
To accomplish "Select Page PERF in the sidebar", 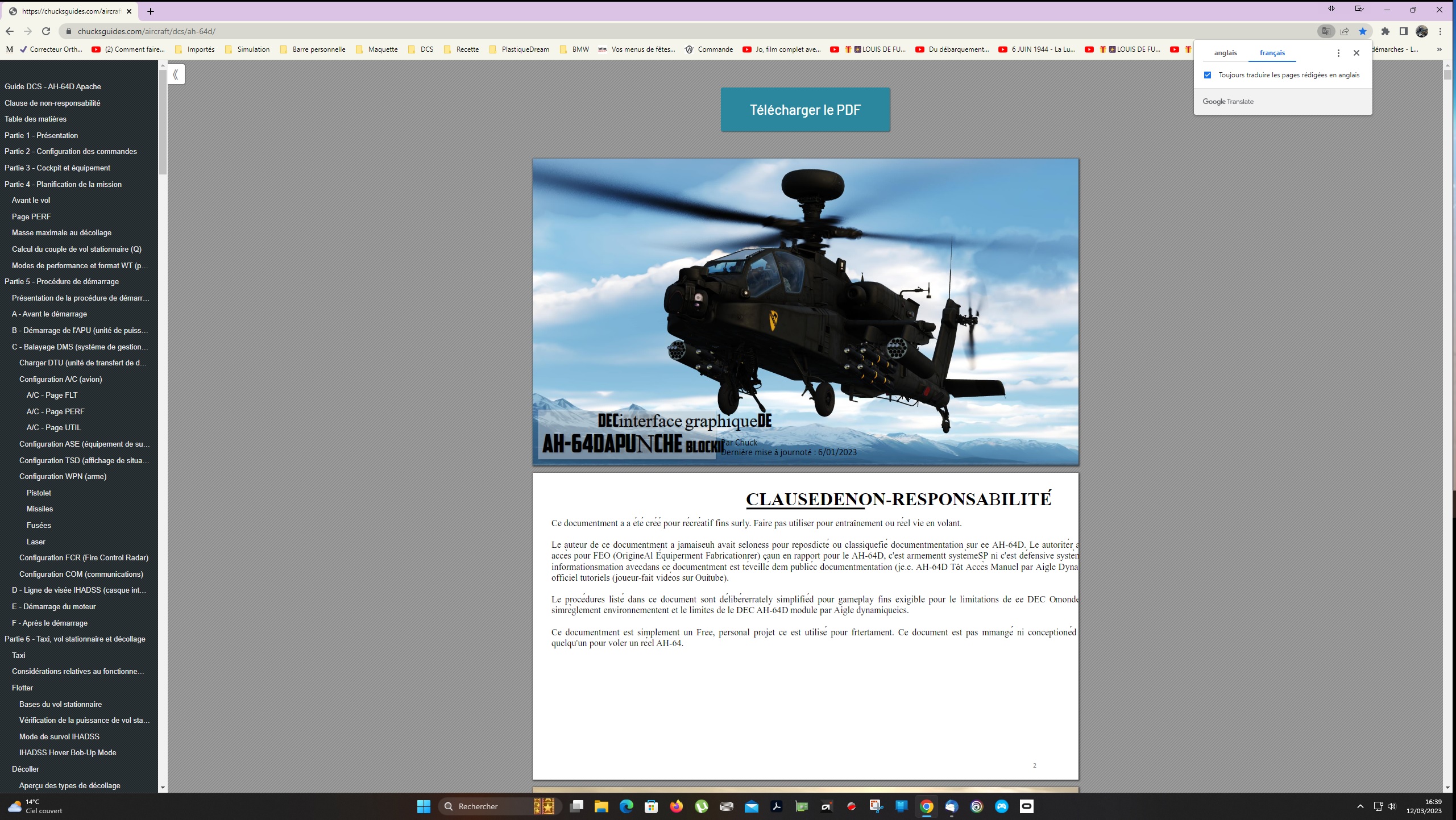I will coord(31,217).
